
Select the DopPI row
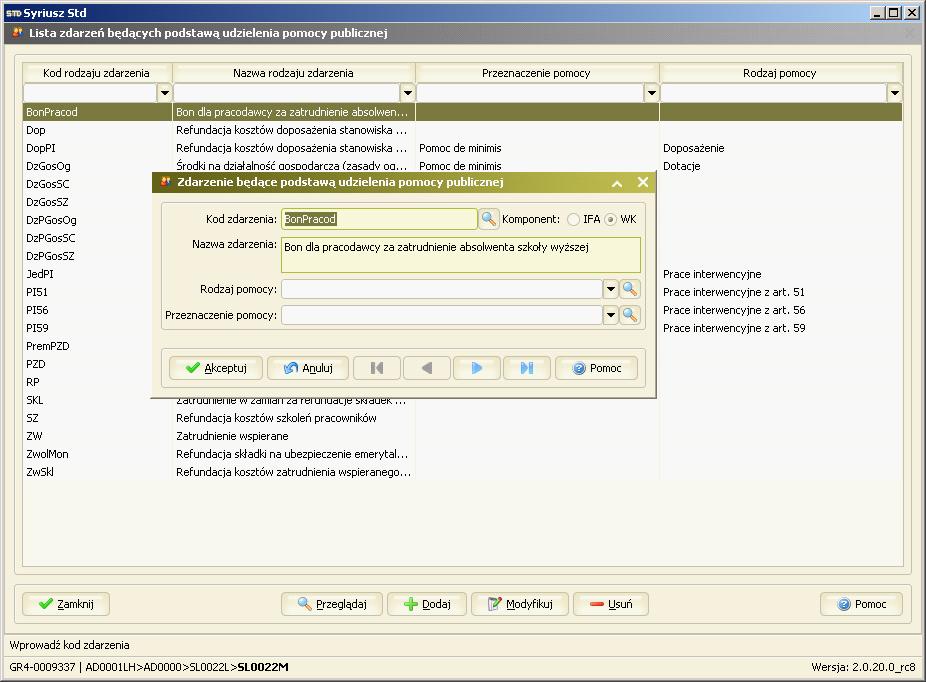click(462, 148)
